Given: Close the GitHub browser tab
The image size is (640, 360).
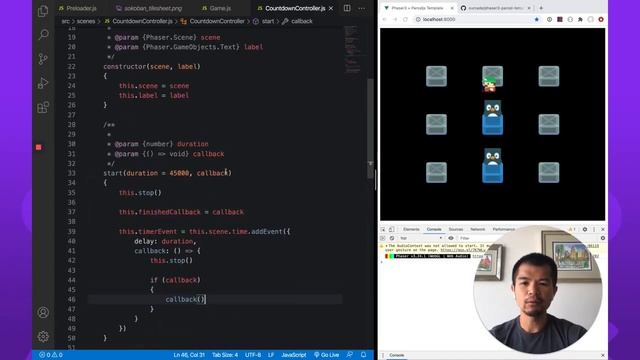Looking at the screenshot, I should point(529,8).
